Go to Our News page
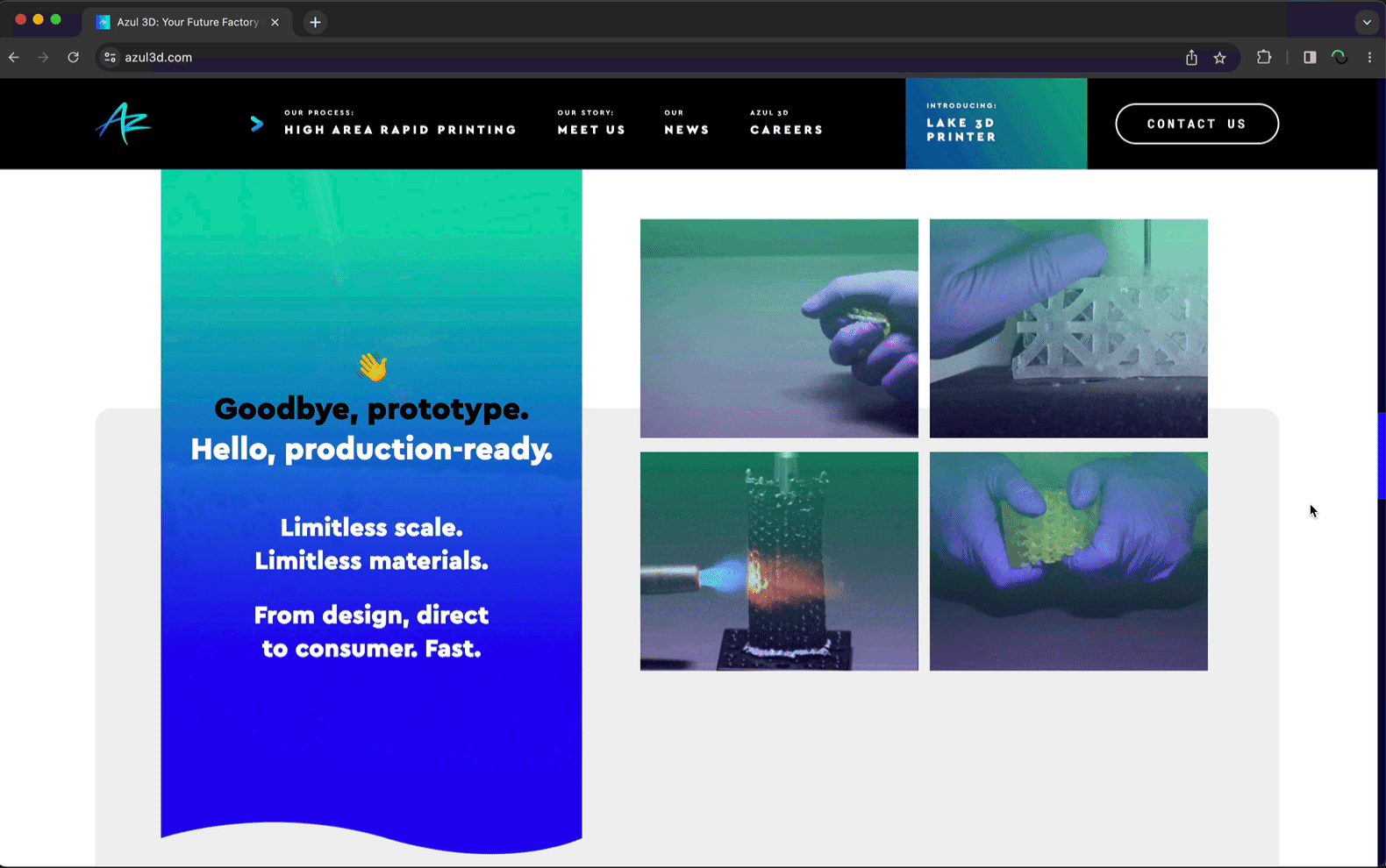The image size is (1386, 868). point(687,124)
